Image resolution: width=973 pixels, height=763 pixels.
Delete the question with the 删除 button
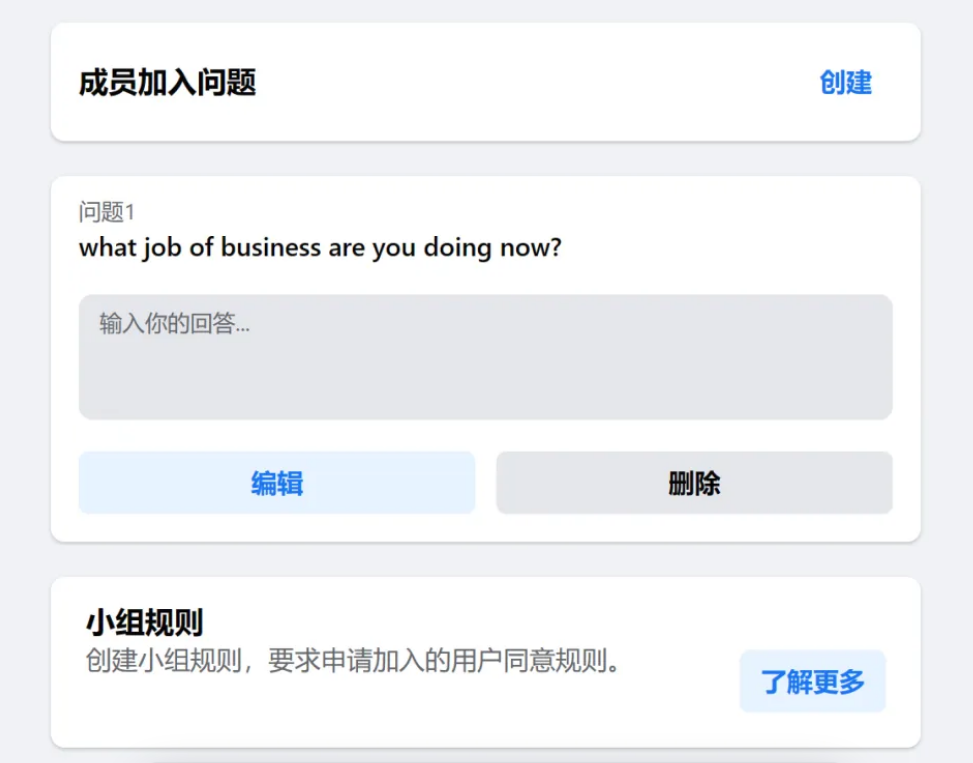(694, 483)
